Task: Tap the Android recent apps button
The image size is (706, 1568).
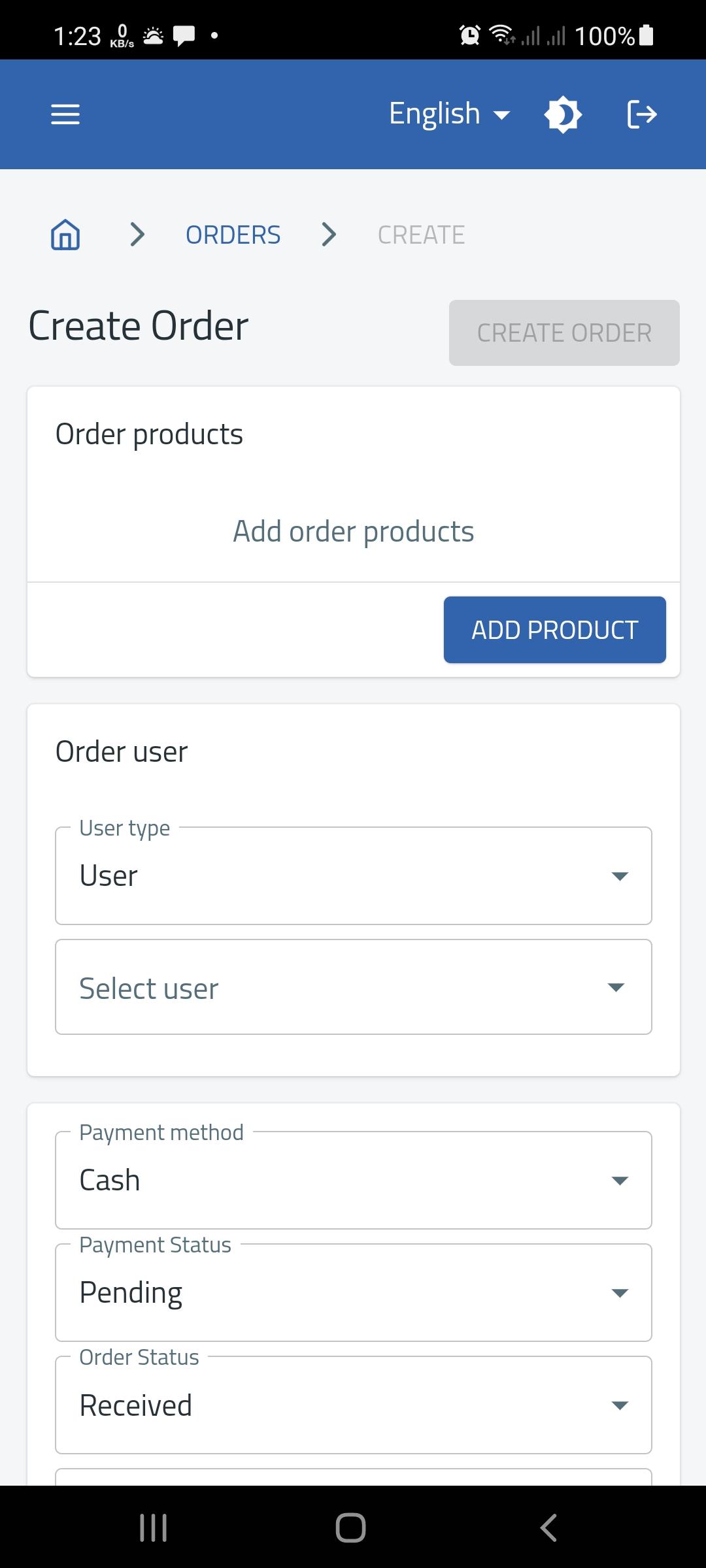Action: tap(154, 1527)
